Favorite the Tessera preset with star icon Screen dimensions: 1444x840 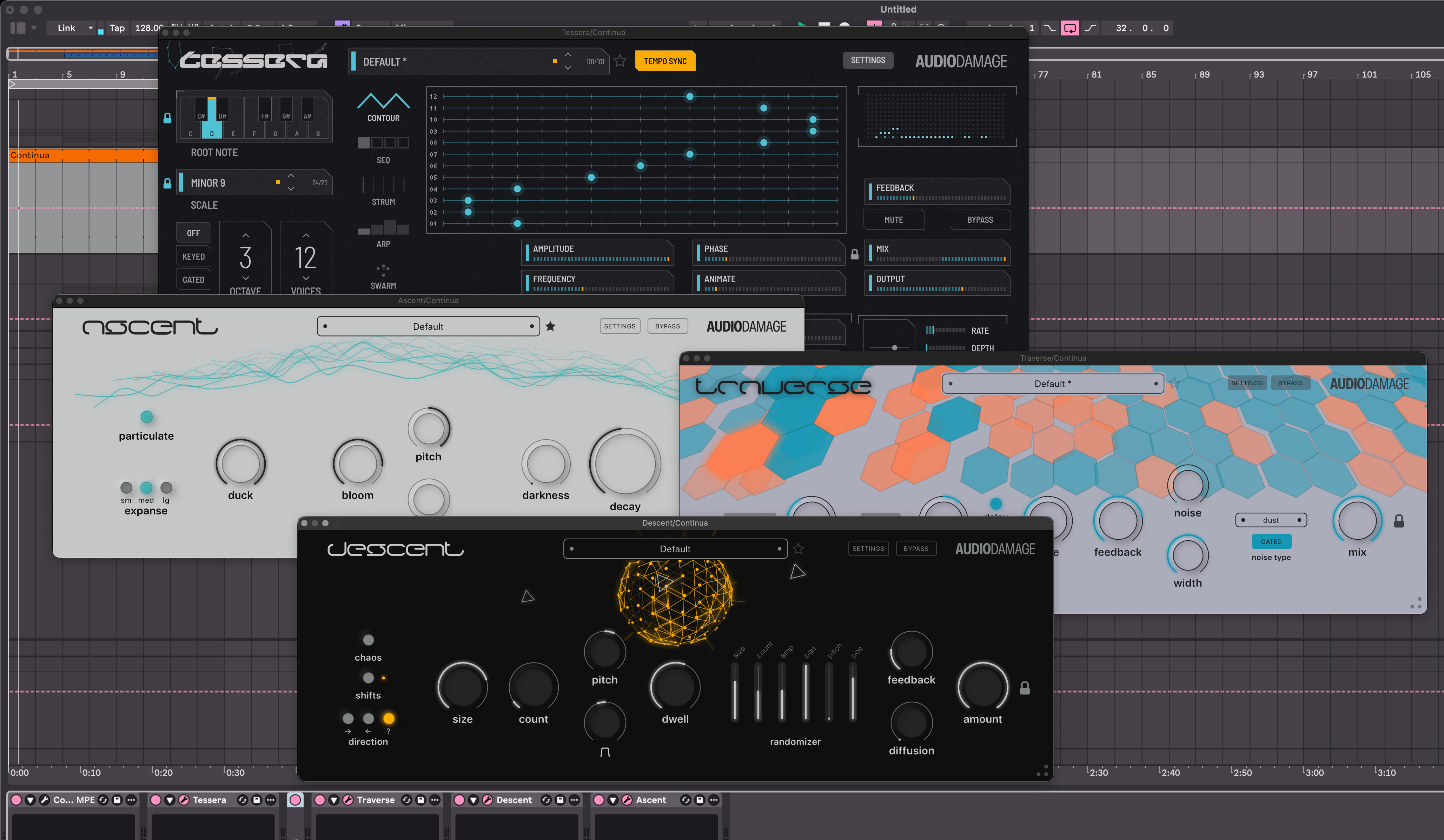pyautogui.click(x=620, y=61)
